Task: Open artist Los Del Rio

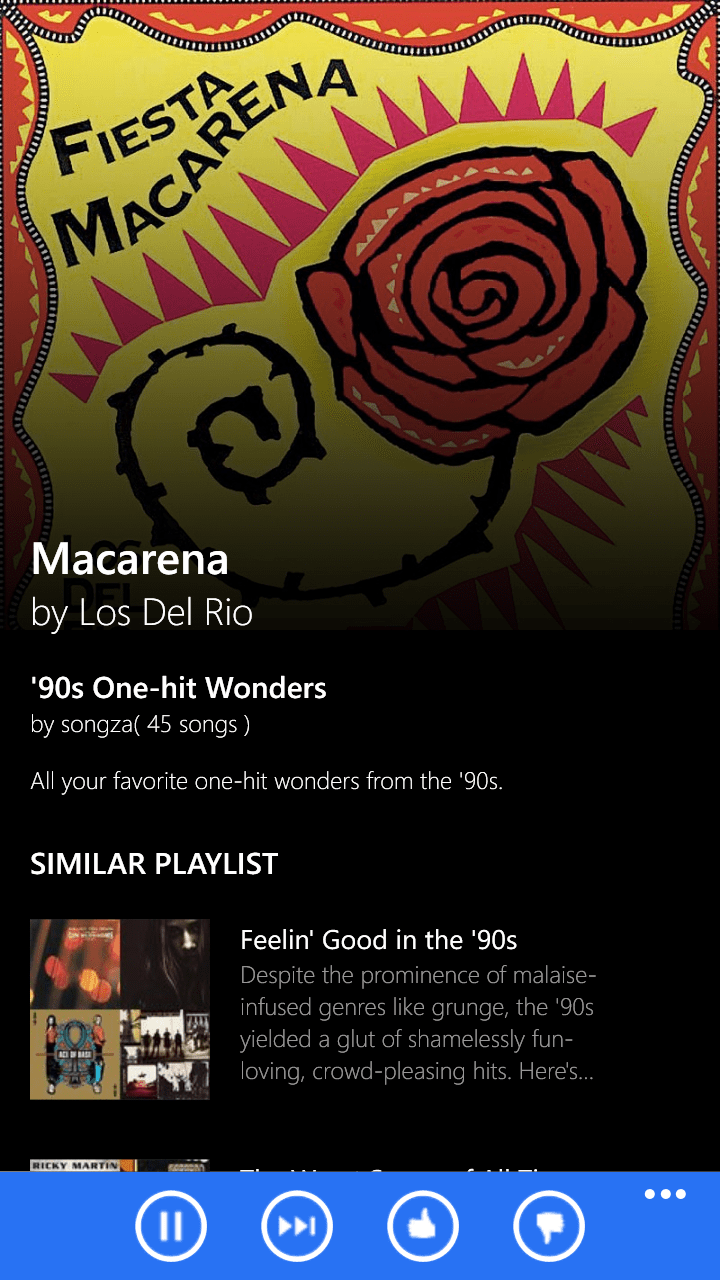Action: pyautogui.click(x=142, y=612)
